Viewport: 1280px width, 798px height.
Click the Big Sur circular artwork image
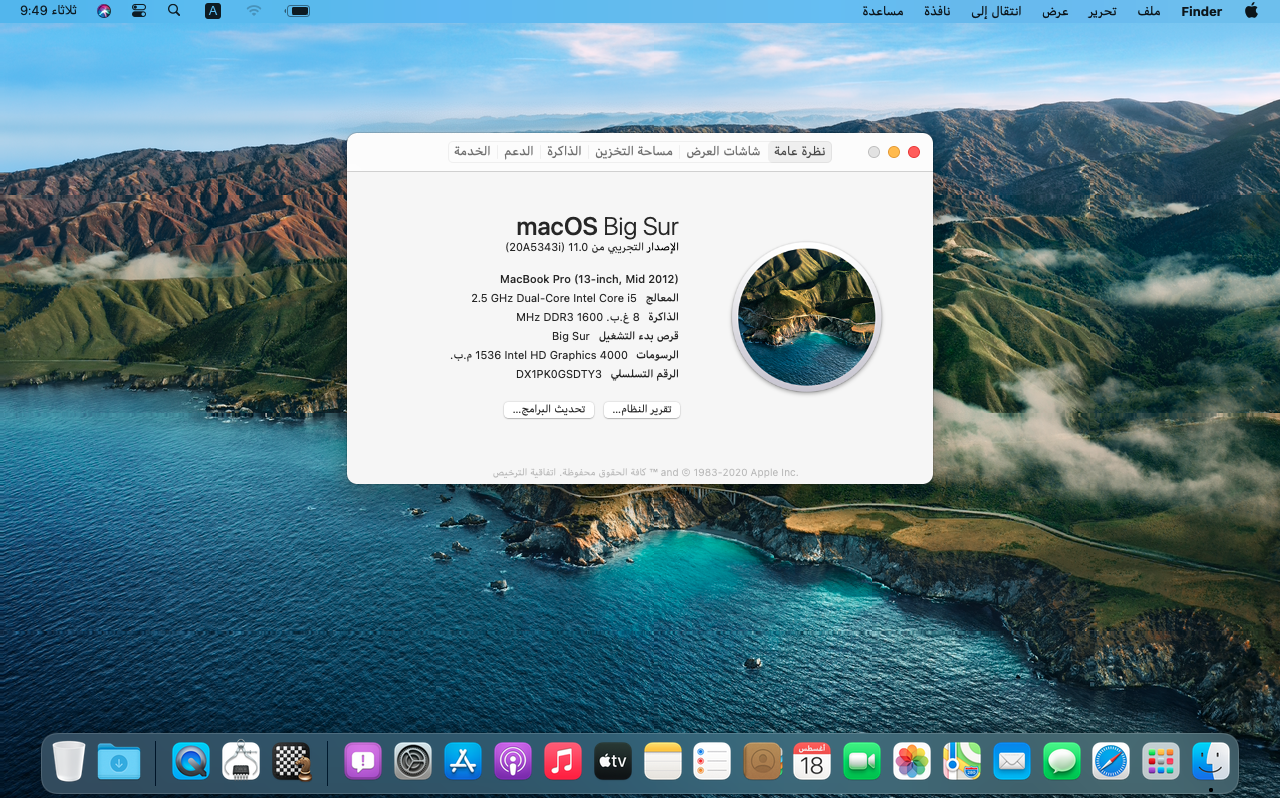(x=807, y=316)
